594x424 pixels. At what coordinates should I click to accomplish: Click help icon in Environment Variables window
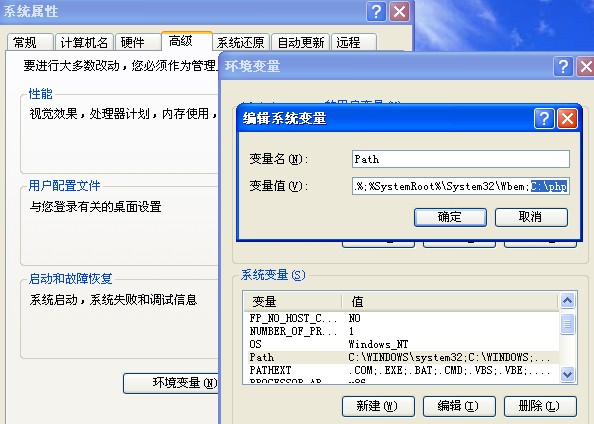pos(563,67)
